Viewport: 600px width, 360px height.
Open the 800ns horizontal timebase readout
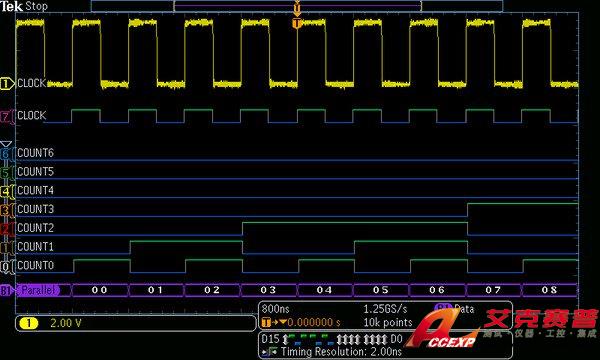tap(276, 309)
